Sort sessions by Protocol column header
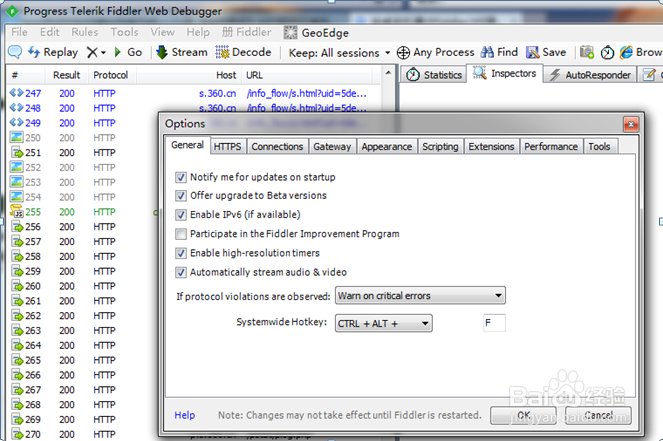The width and height of the screenshot is (663, 441). (x=111, y=75)
